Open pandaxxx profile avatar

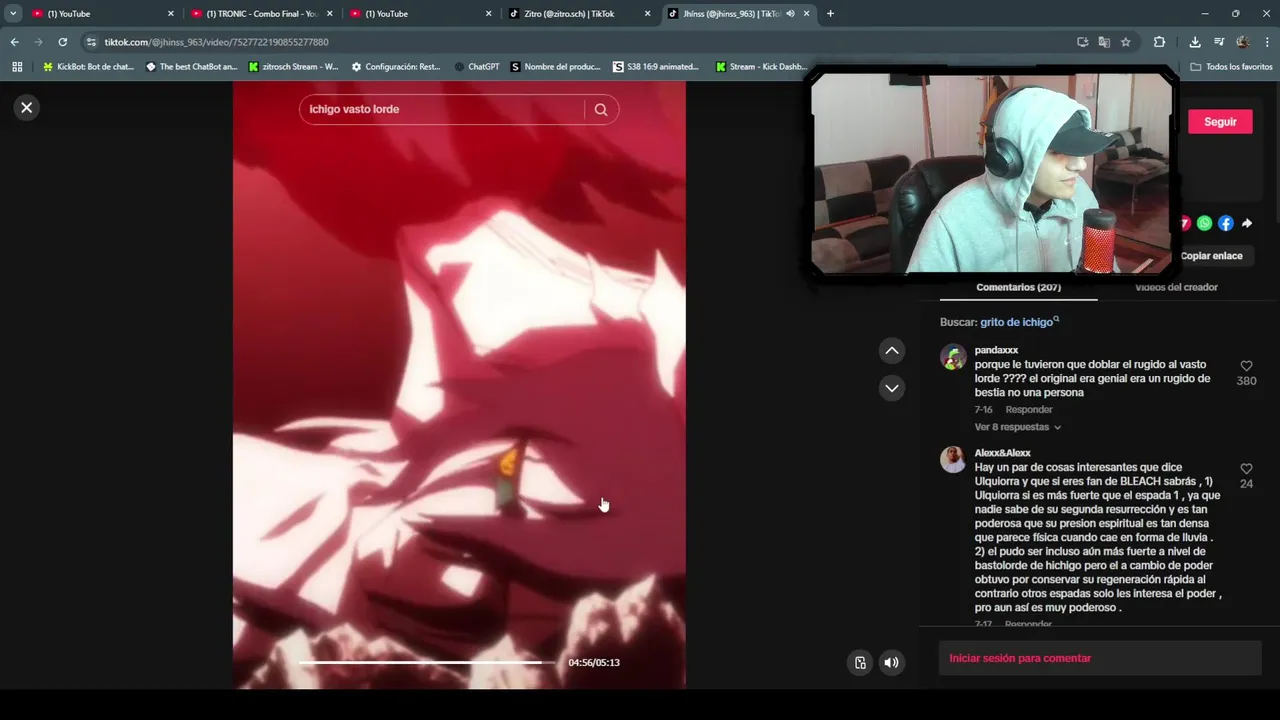[x=953, y=357]
